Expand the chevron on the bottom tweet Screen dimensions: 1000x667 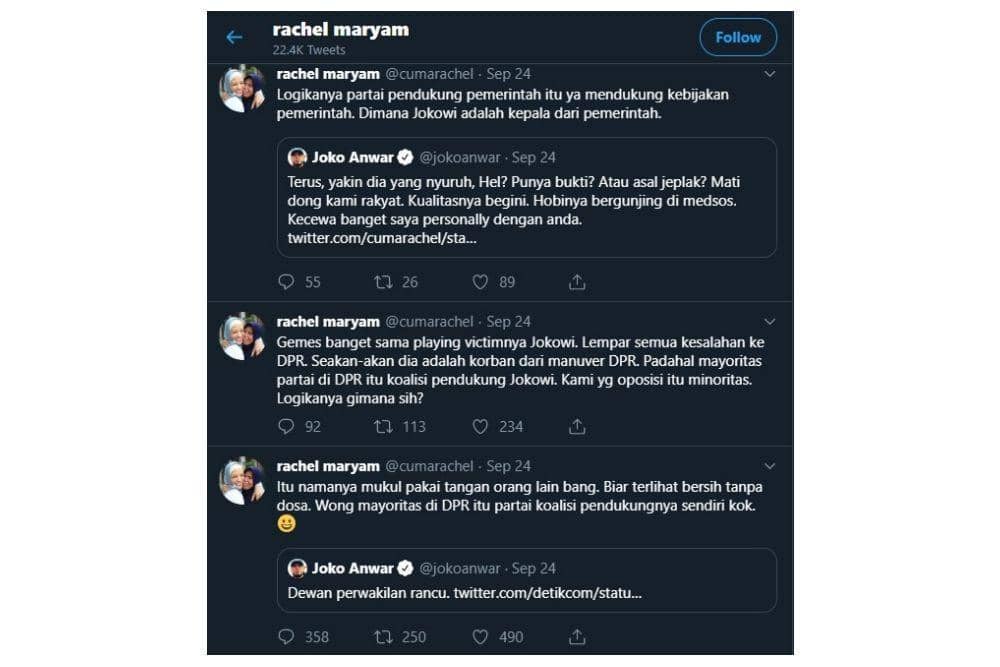[769, 465]
